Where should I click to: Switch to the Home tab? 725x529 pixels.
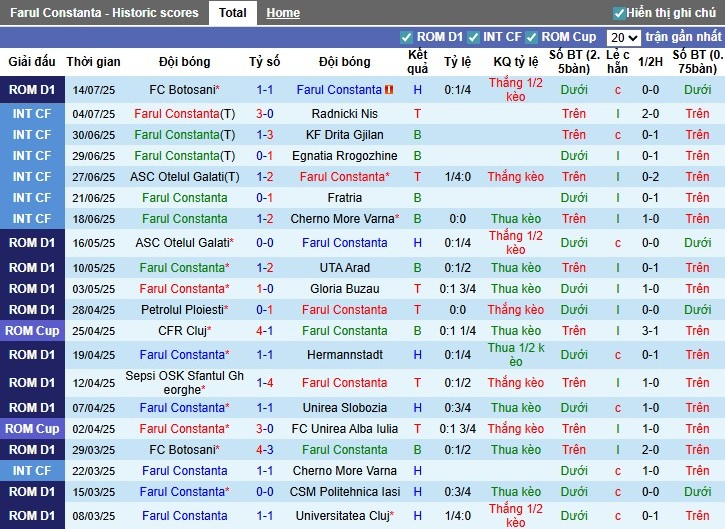tap(283, 13)
